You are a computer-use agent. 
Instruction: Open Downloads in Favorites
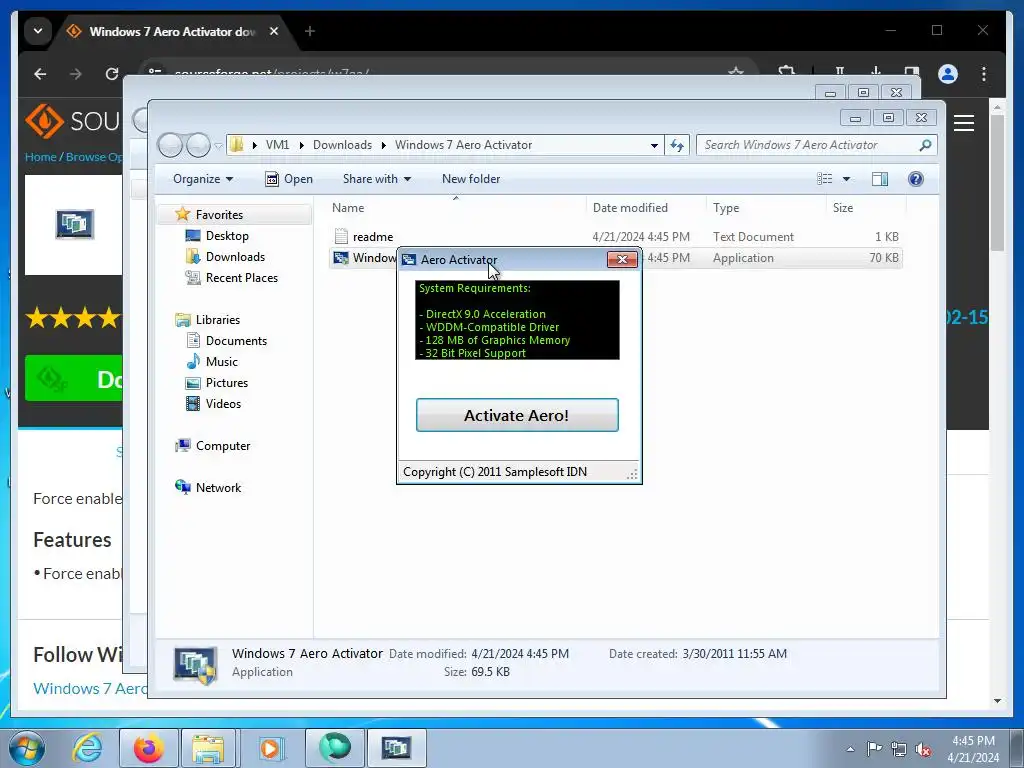235,257
